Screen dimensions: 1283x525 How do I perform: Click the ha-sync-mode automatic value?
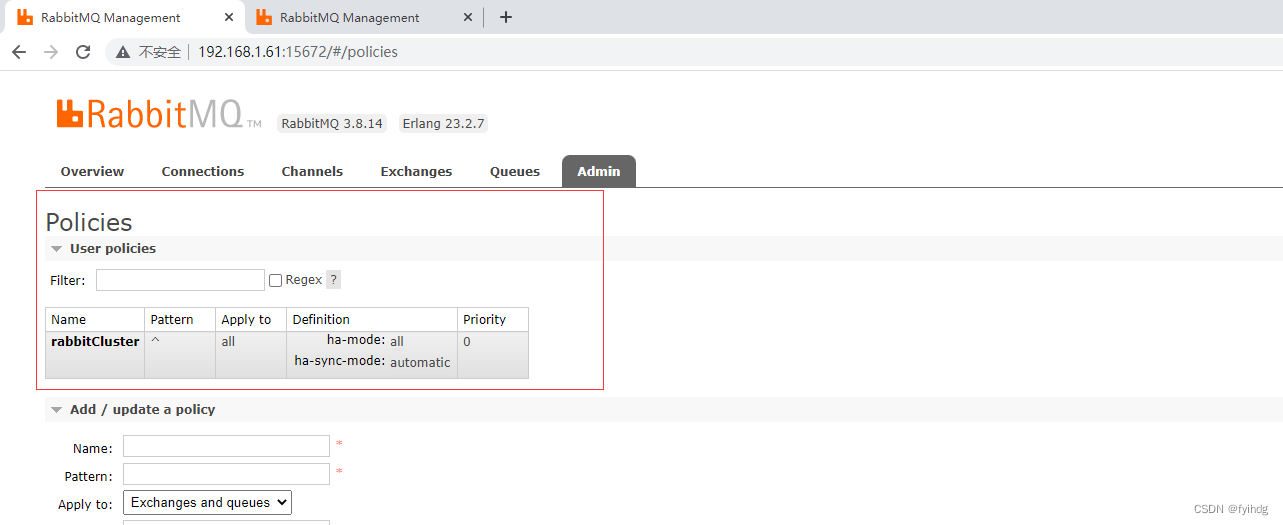[420, 362]
